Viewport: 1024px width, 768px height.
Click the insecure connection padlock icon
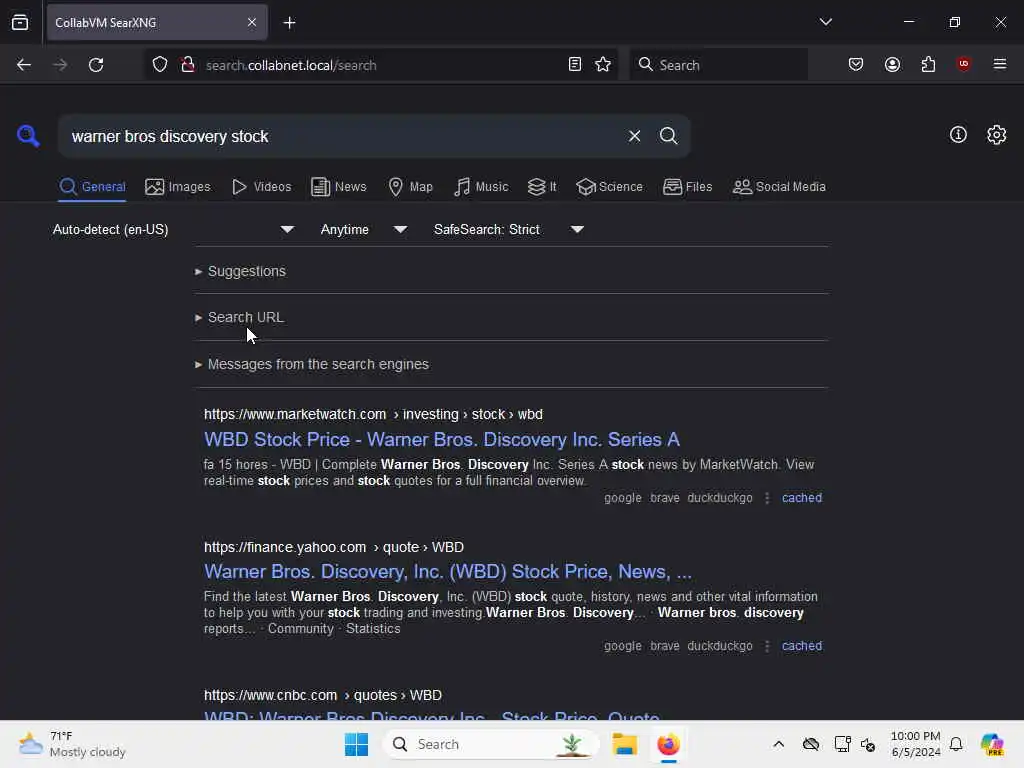[x=187, y=65]
